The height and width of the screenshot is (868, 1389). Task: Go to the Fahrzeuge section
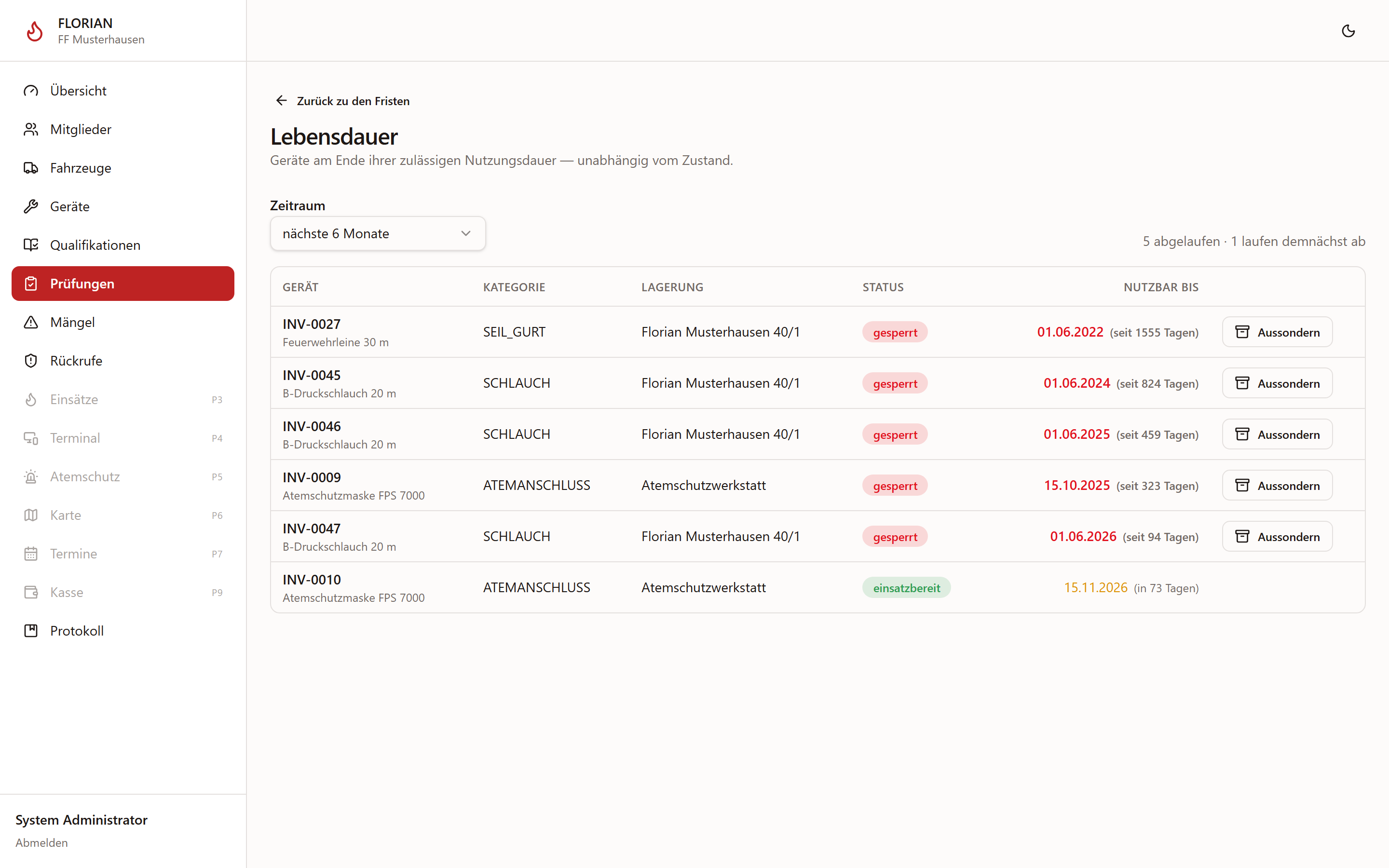pyautogui.click(x=123, y=168)
